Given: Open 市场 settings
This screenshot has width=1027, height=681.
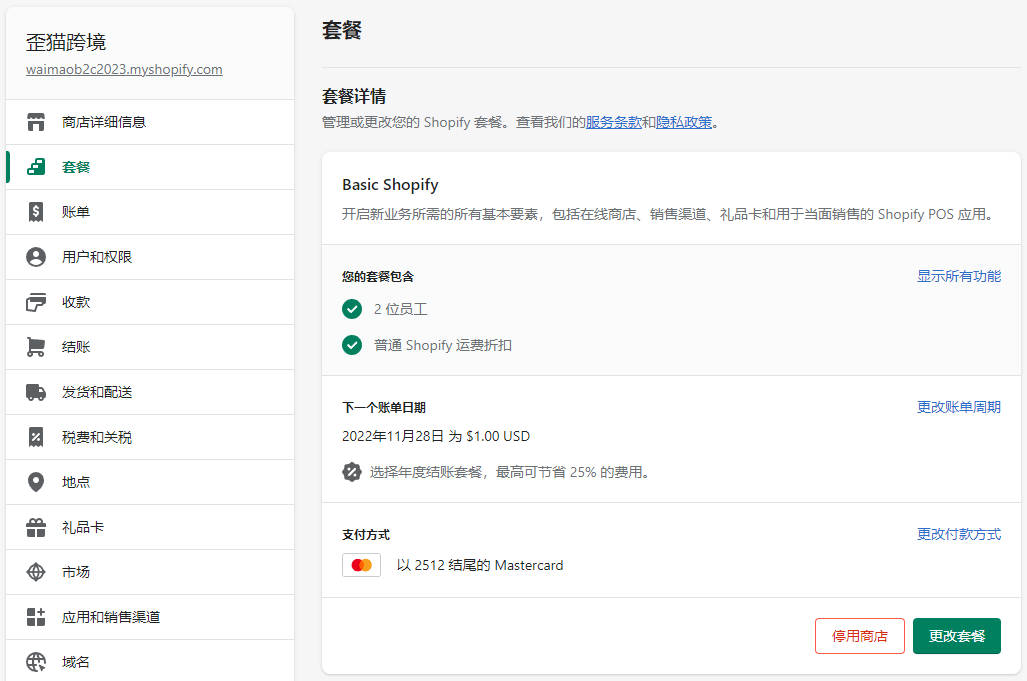Looking at the screenshot, I should click(x=150, y=572).
